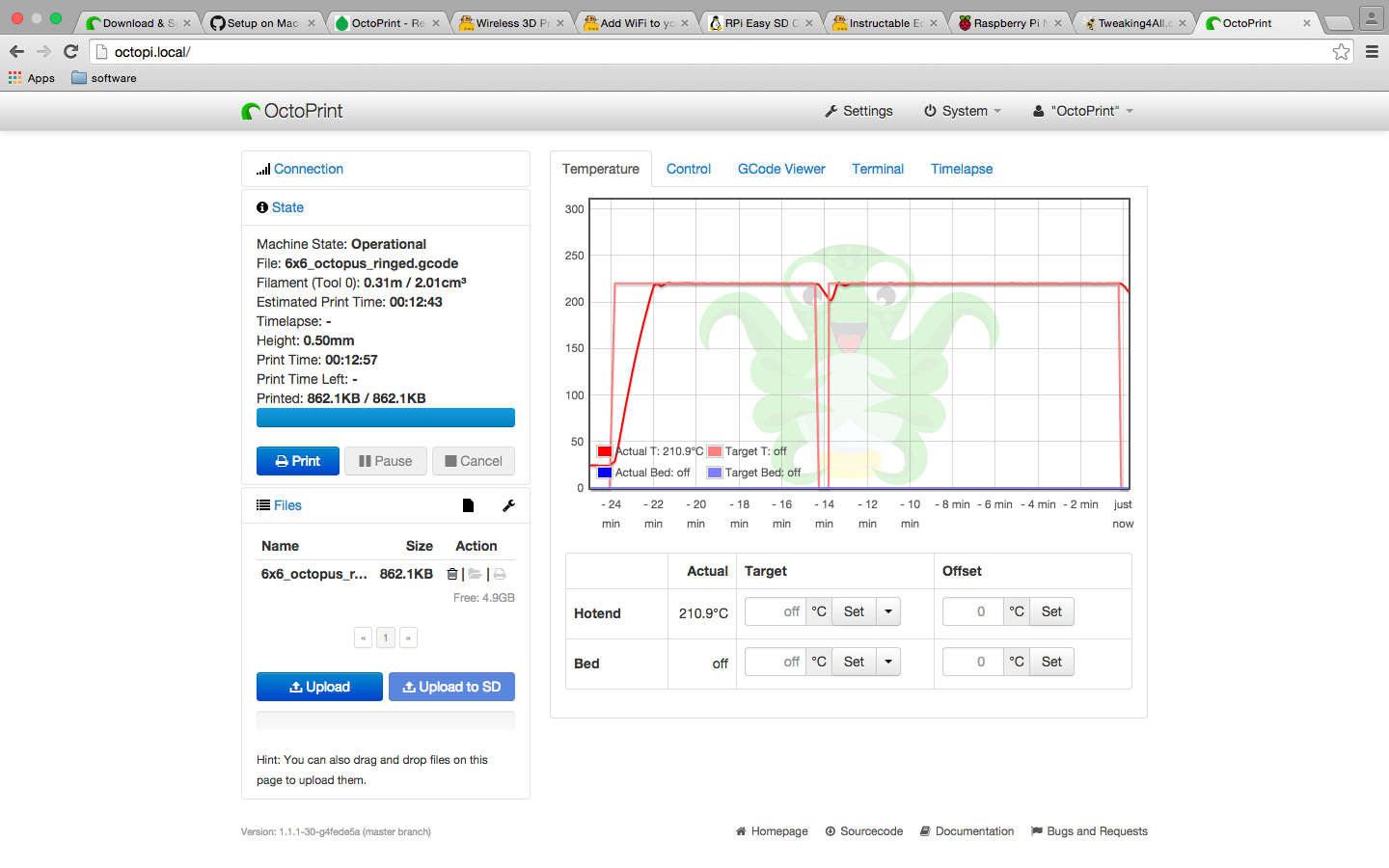Open Bugs and Requests footer link
1389x868 pixels.
(x=1089, y=831)
